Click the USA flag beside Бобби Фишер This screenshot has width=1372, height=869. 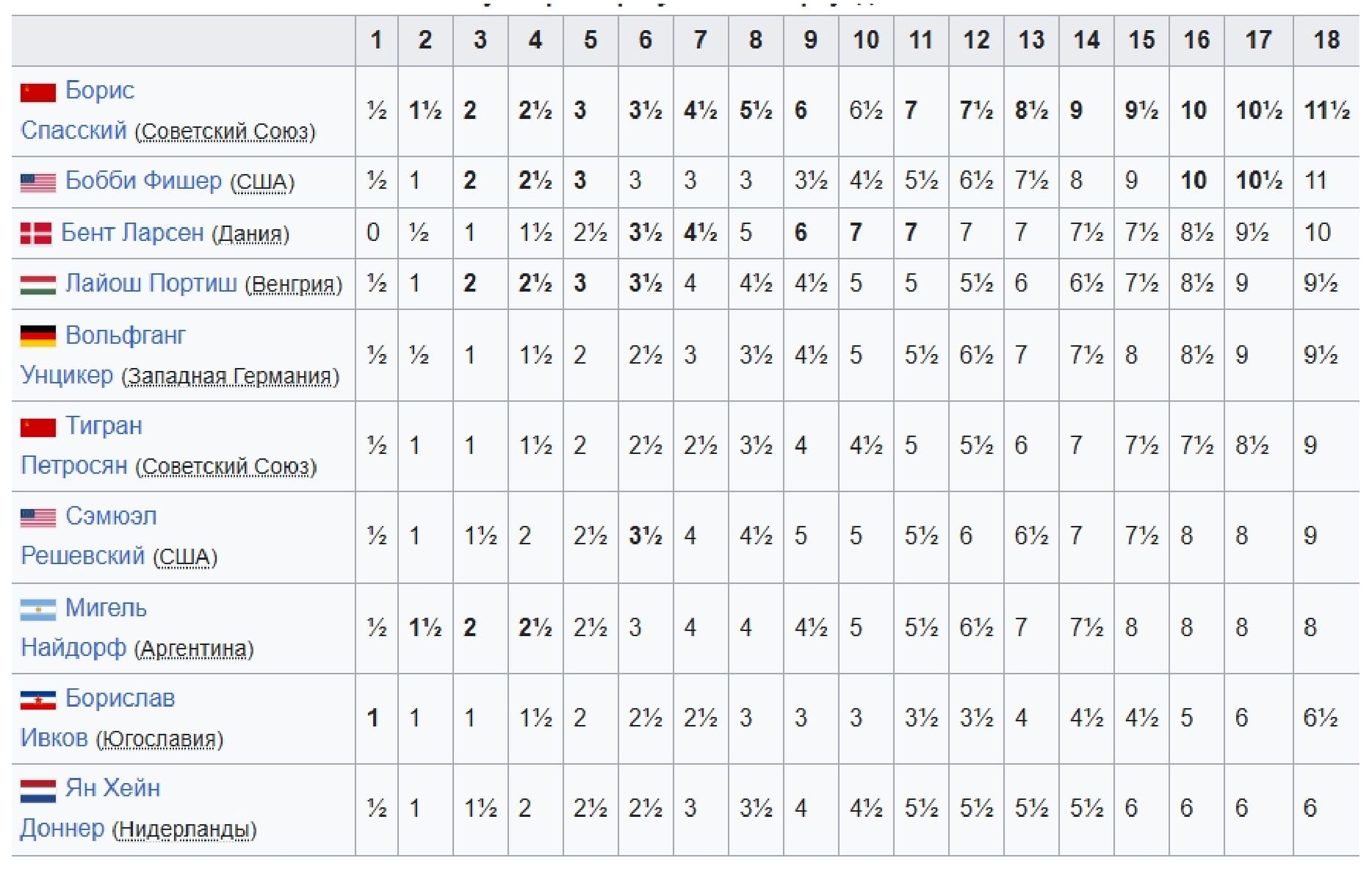[37, 182]
